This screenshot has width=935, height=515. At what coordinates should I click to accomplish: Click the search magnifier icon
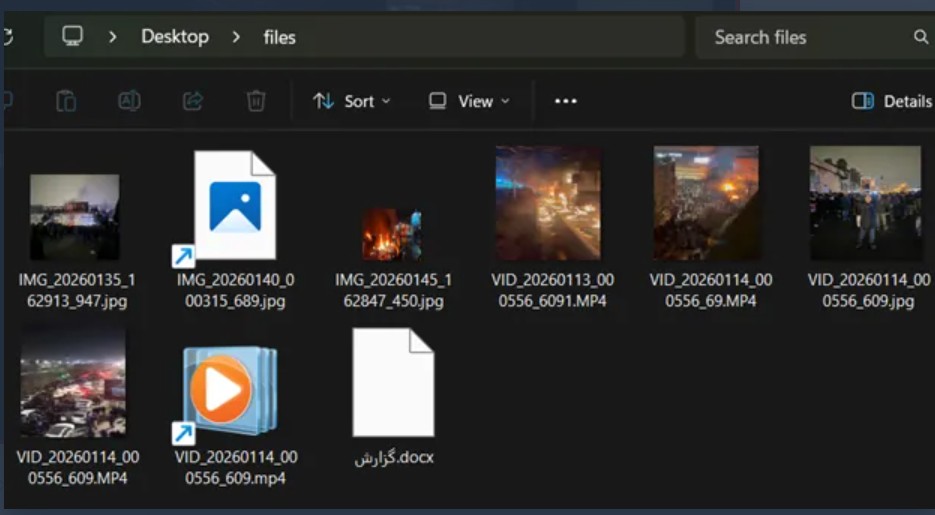click(x=920, y=37)
